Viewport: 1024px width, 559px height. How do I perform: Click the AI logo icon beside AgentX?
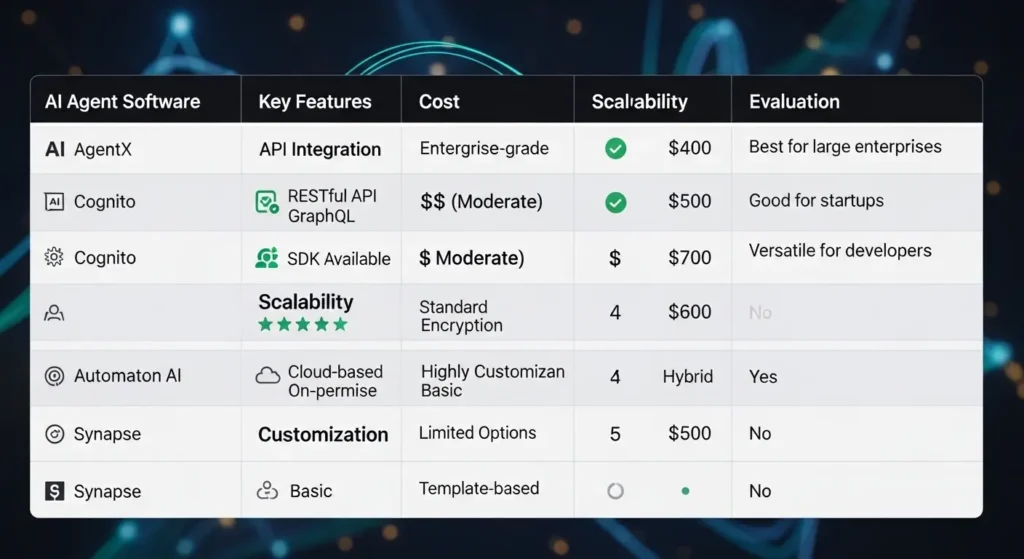click(x=55, y=150)
